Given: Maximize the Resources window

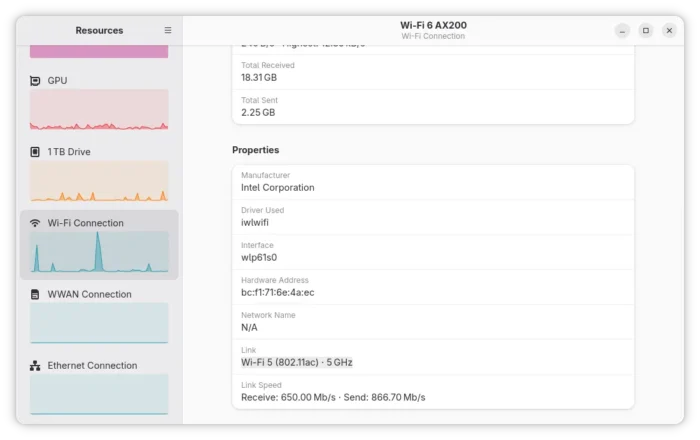Looking at the screenshot, I should (x=646, y=30).
